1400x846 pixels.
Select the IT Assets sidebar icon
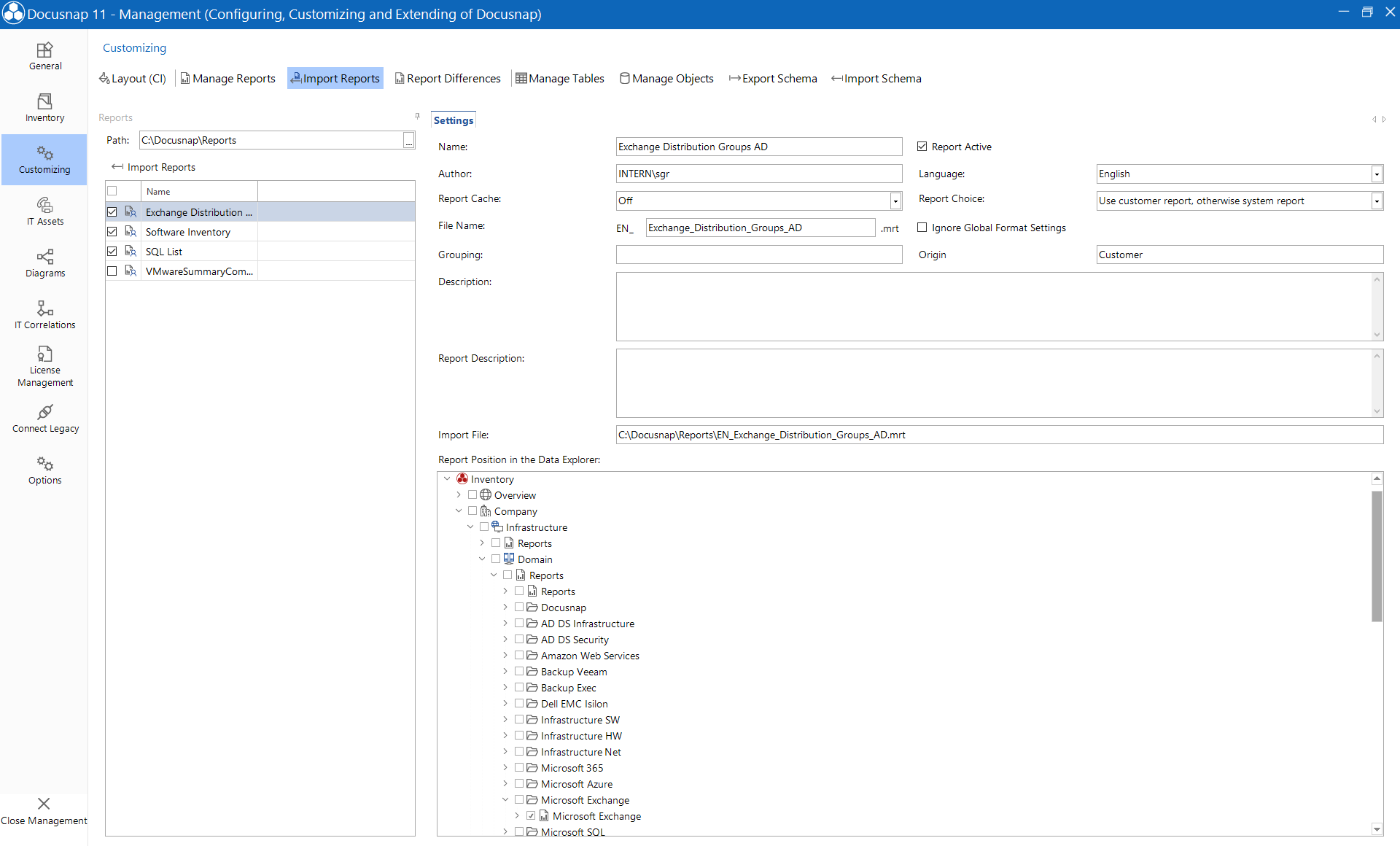44,211
